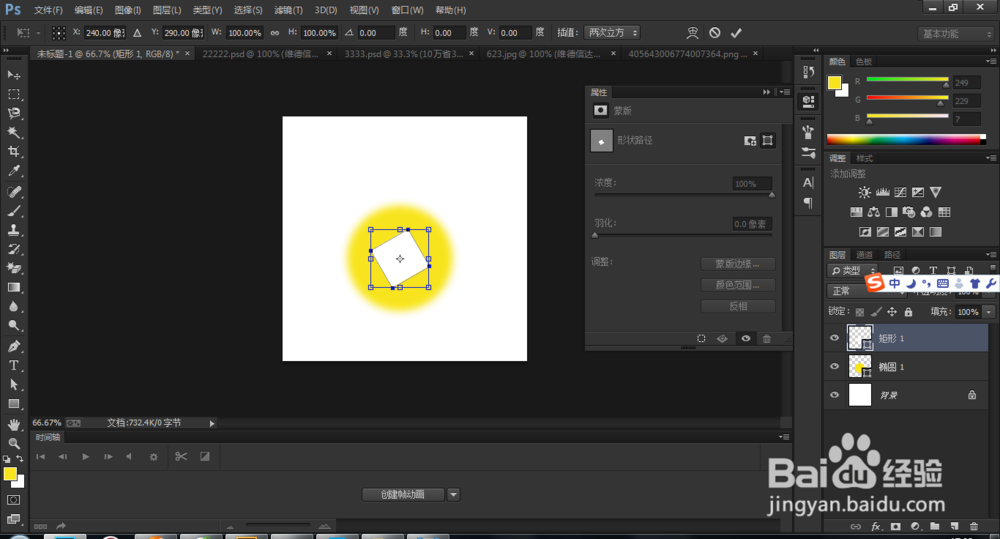1000x539 pixels.
Task: Play the timeline animation
Action: pyautogui.click(x=85, y=456)
